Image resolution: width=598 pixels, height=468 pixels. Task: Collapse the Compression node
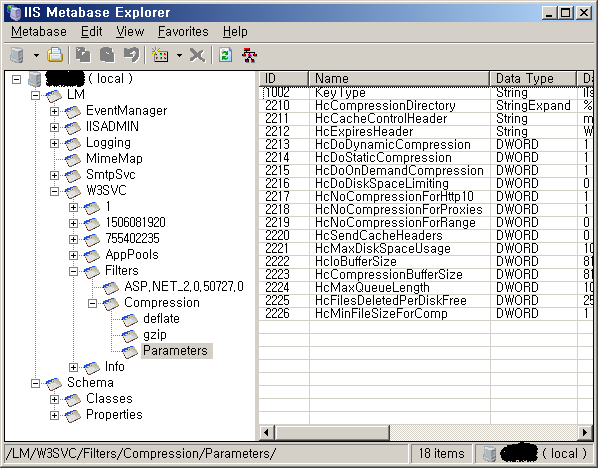(93, 304)
